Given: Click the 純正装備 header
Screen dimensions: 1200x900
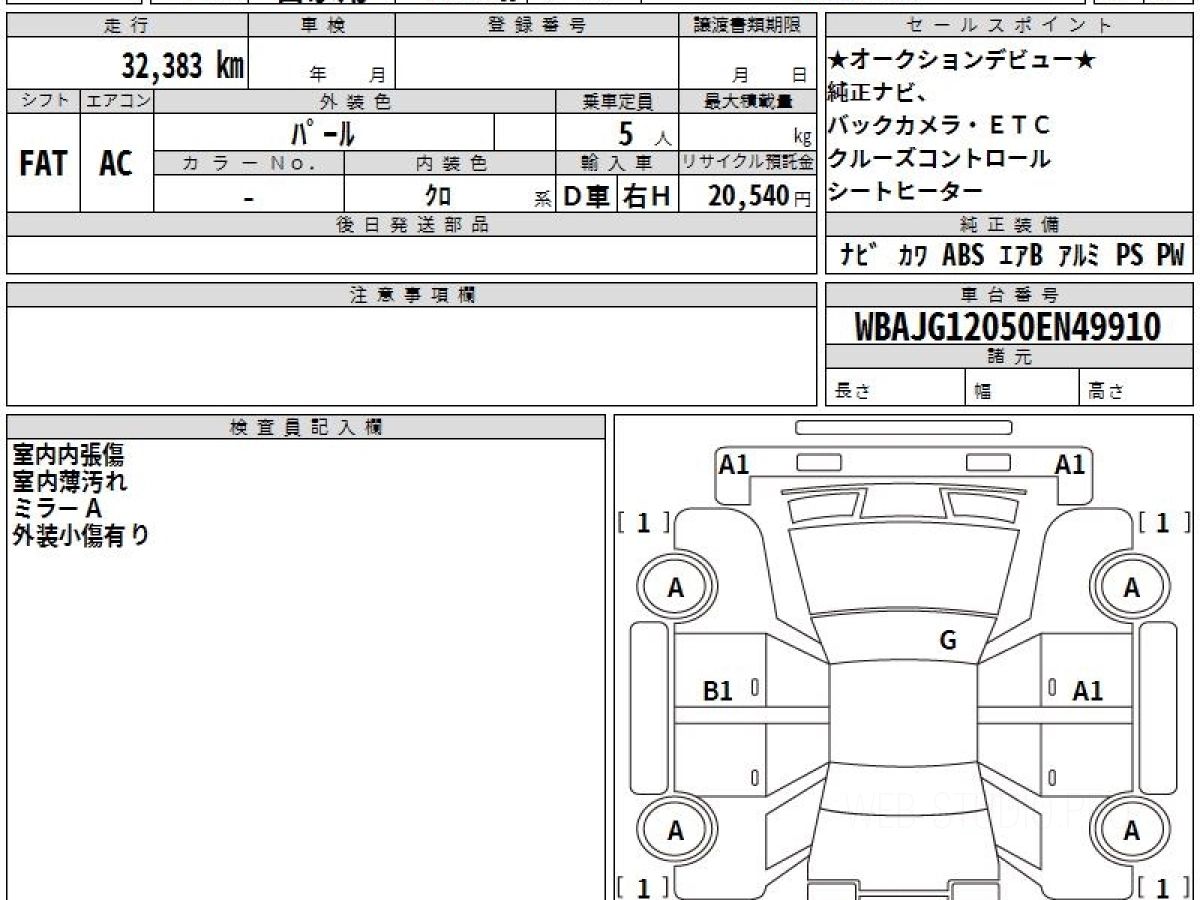Looking at the screenshot, I should [x=1010, y=225].
